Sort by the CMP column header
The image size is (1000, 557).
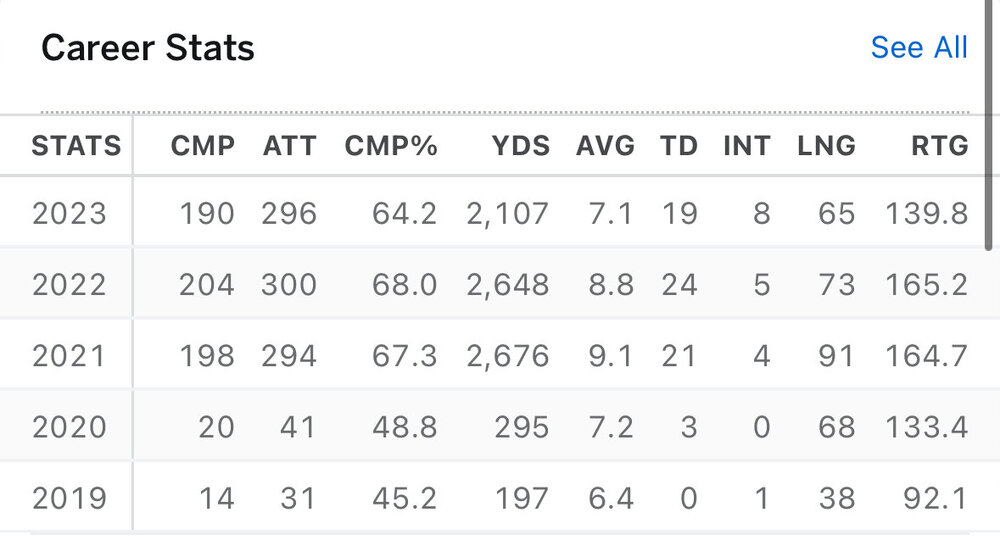pos(203,146)
